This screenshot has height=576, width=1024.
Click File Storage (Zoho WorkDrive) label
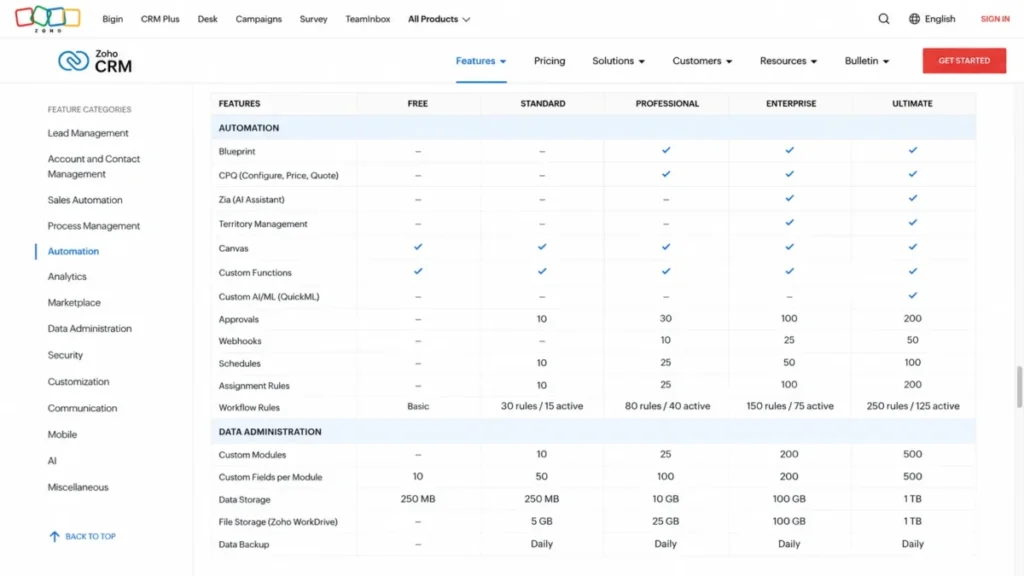coord(278,522)
